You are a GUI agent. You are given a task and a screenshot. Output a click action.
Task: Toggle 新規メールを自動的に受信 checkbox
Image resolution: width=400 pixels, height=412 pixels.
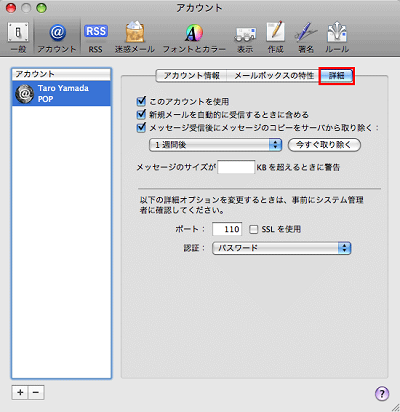141,114
